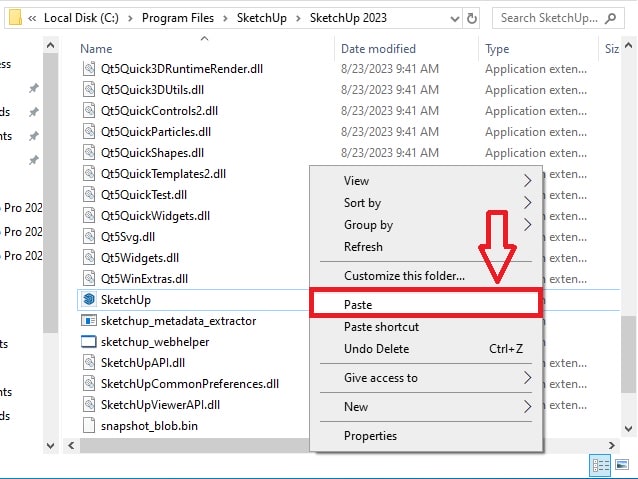Open Properties from context menu

coord(426,436)
